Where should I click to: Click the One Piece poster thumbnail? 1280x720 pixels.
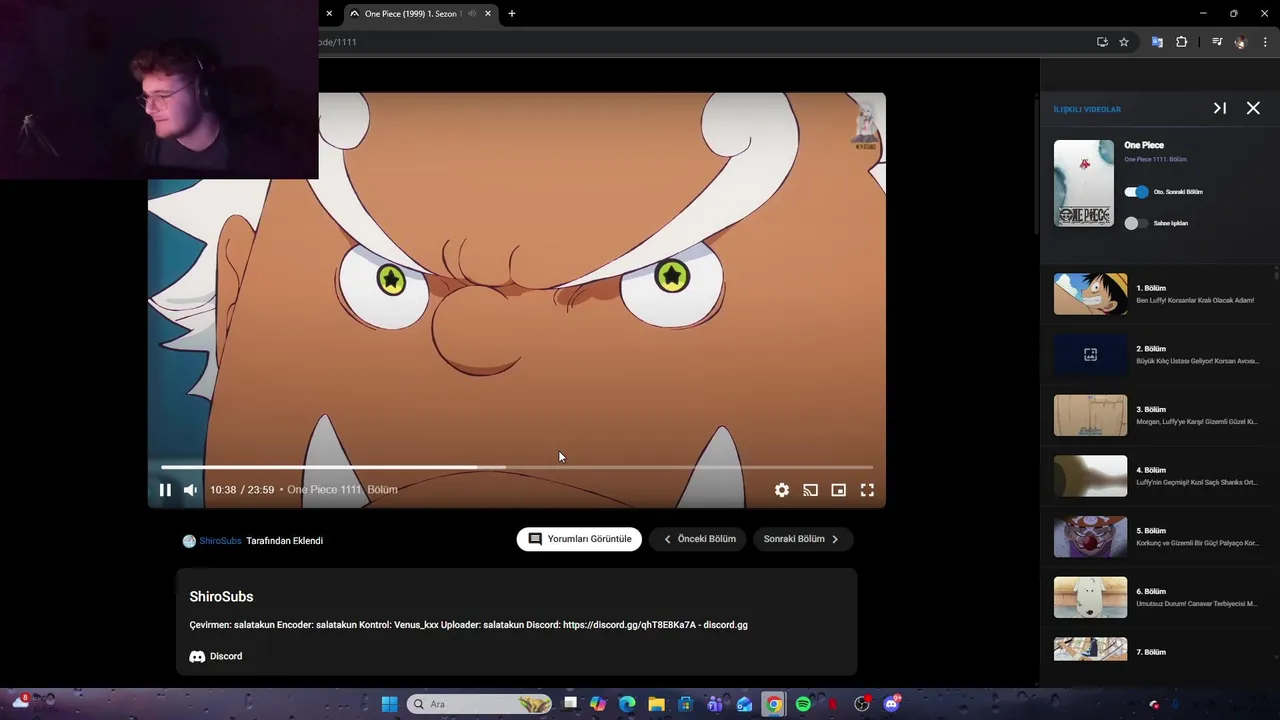(x=1084, y=183)
